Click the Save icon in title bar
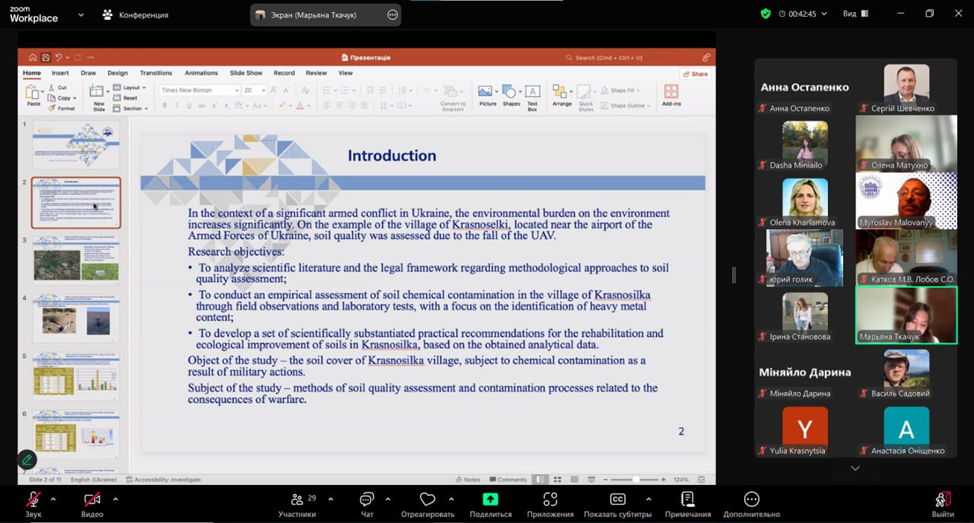This screenshot has width=974, height=523. point(45,57)
